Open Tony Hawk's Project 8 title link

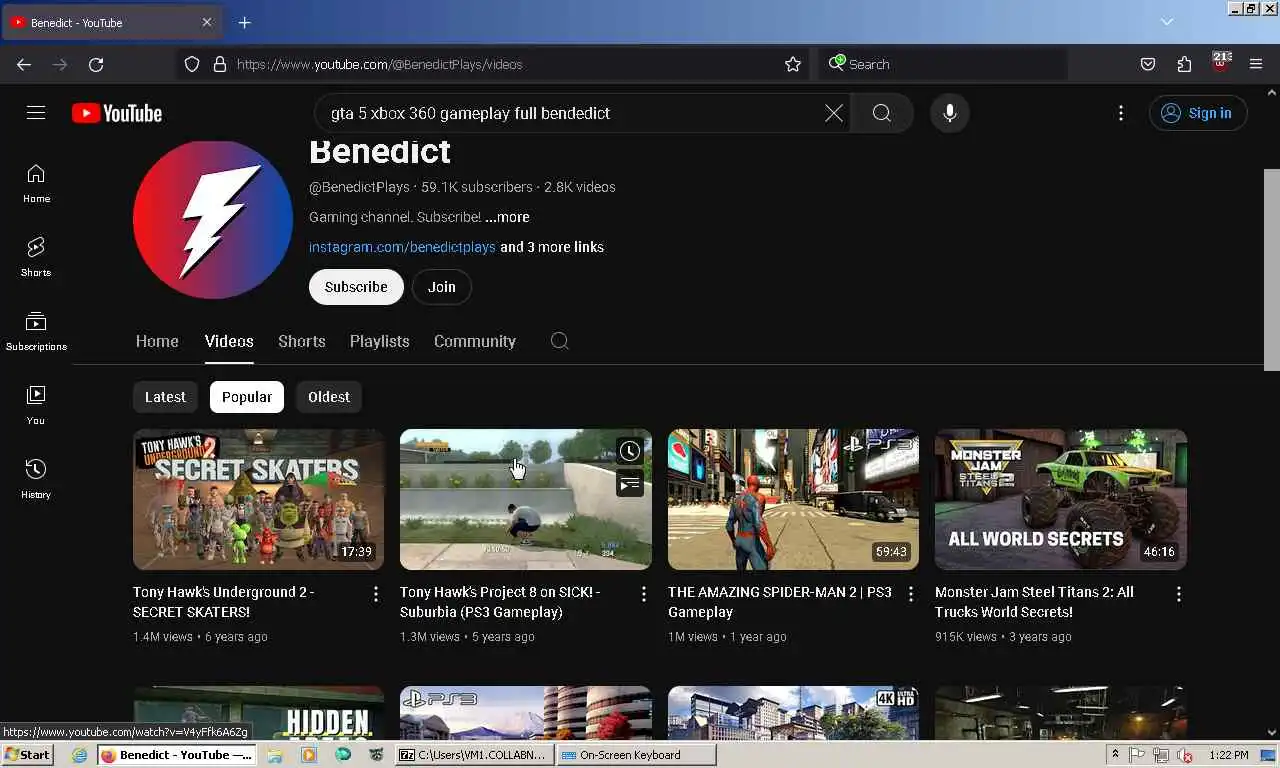coord(500,602)
